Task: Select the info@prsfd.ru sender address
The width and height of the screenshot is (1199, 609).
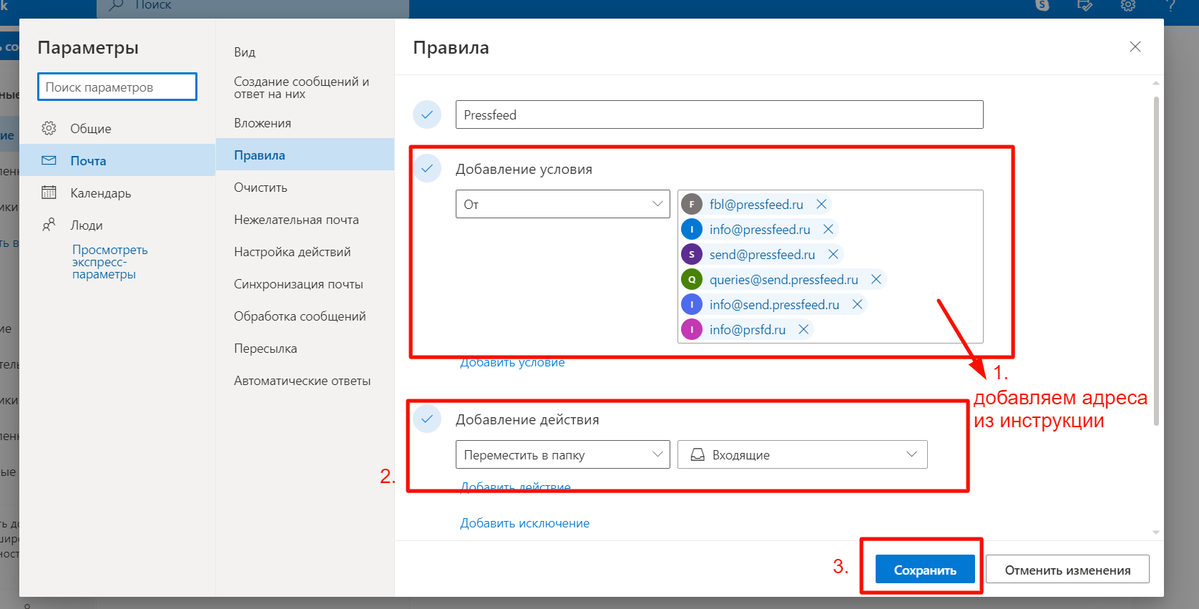Action: [747, 330]
